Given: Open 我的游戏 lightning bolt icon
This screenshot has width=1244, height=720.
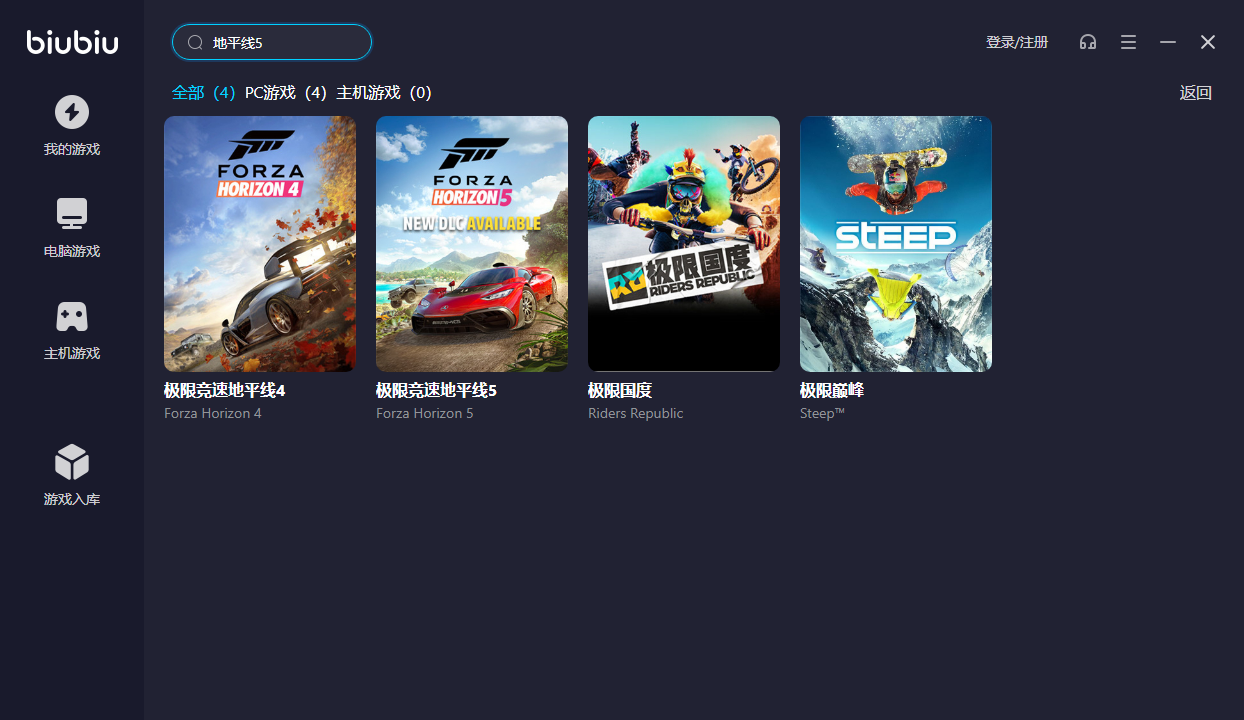Looking at the screenshot, I should click(x=72, y=112).
